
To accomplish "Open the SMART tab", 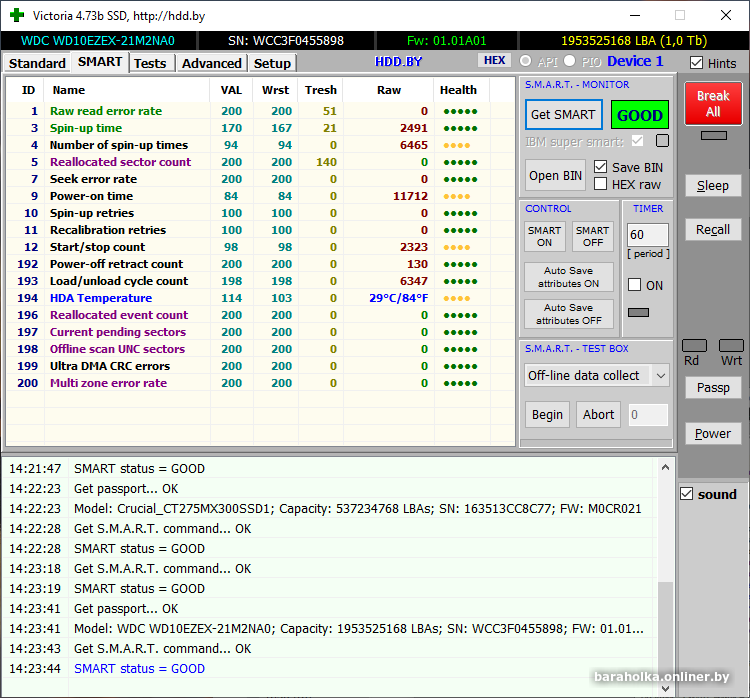I will pyautogui.click(x=100, y=62).
